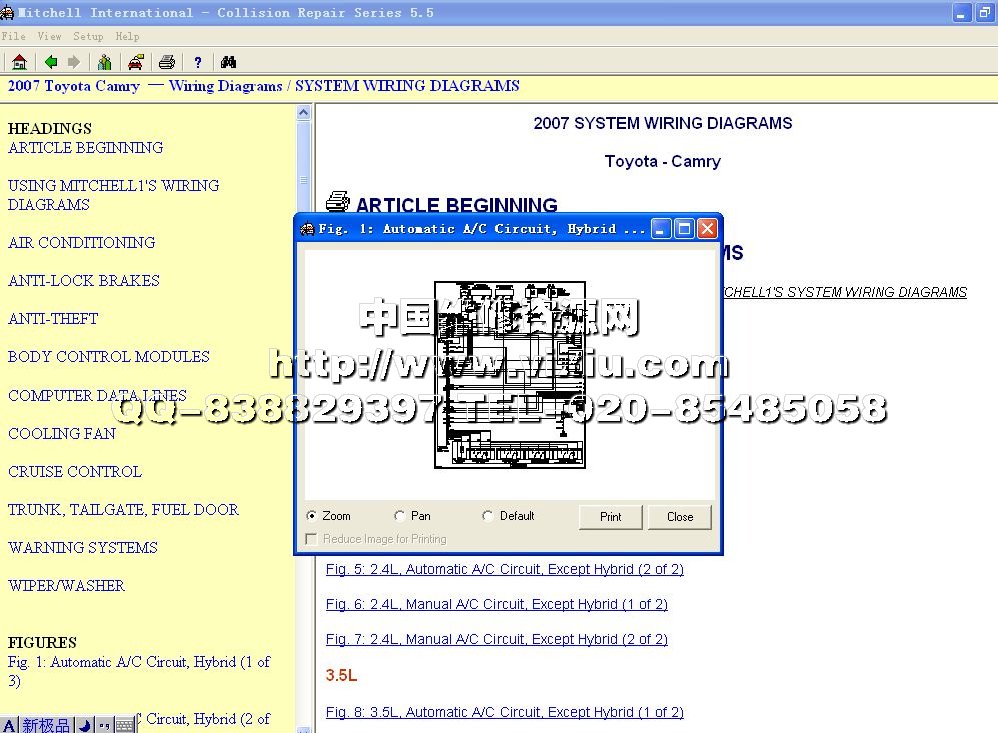Select the Default radio button

488,516
